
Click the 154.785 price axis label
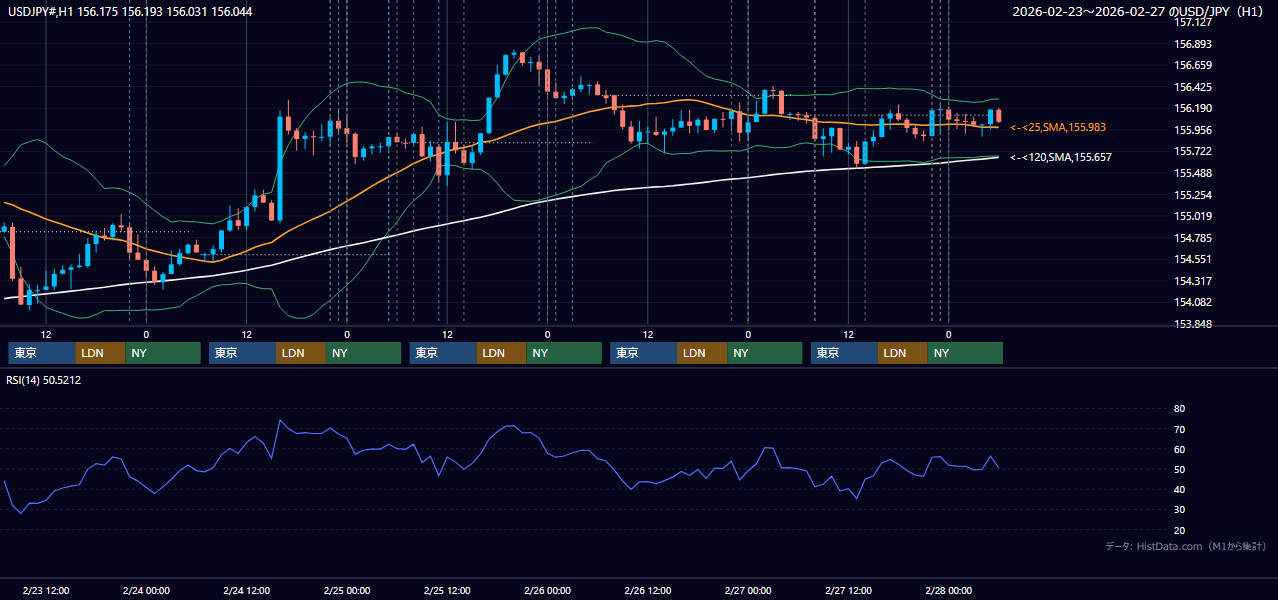(1192, 238)
